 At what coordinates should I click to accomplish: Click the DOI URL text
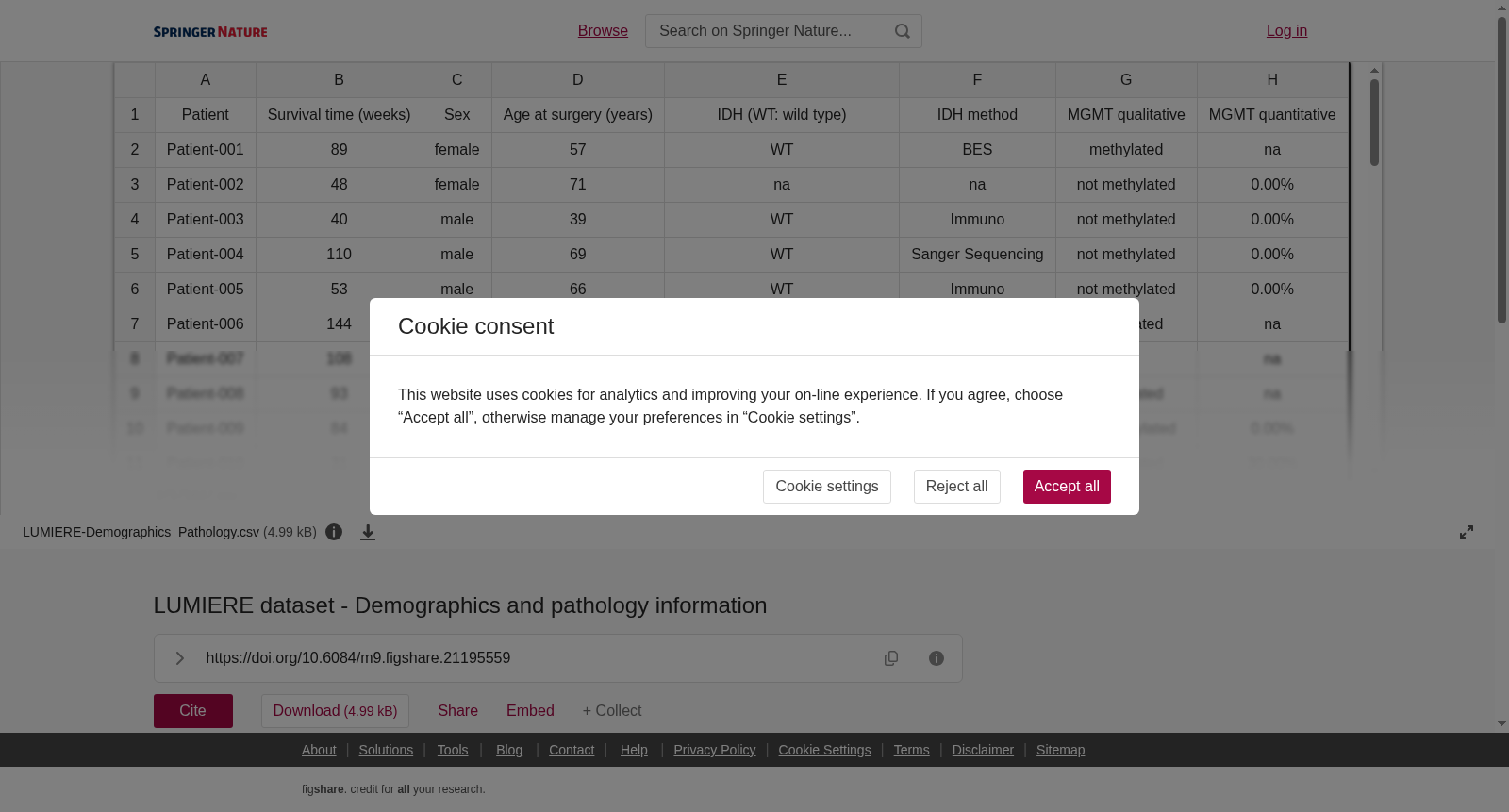click(358, 658)
